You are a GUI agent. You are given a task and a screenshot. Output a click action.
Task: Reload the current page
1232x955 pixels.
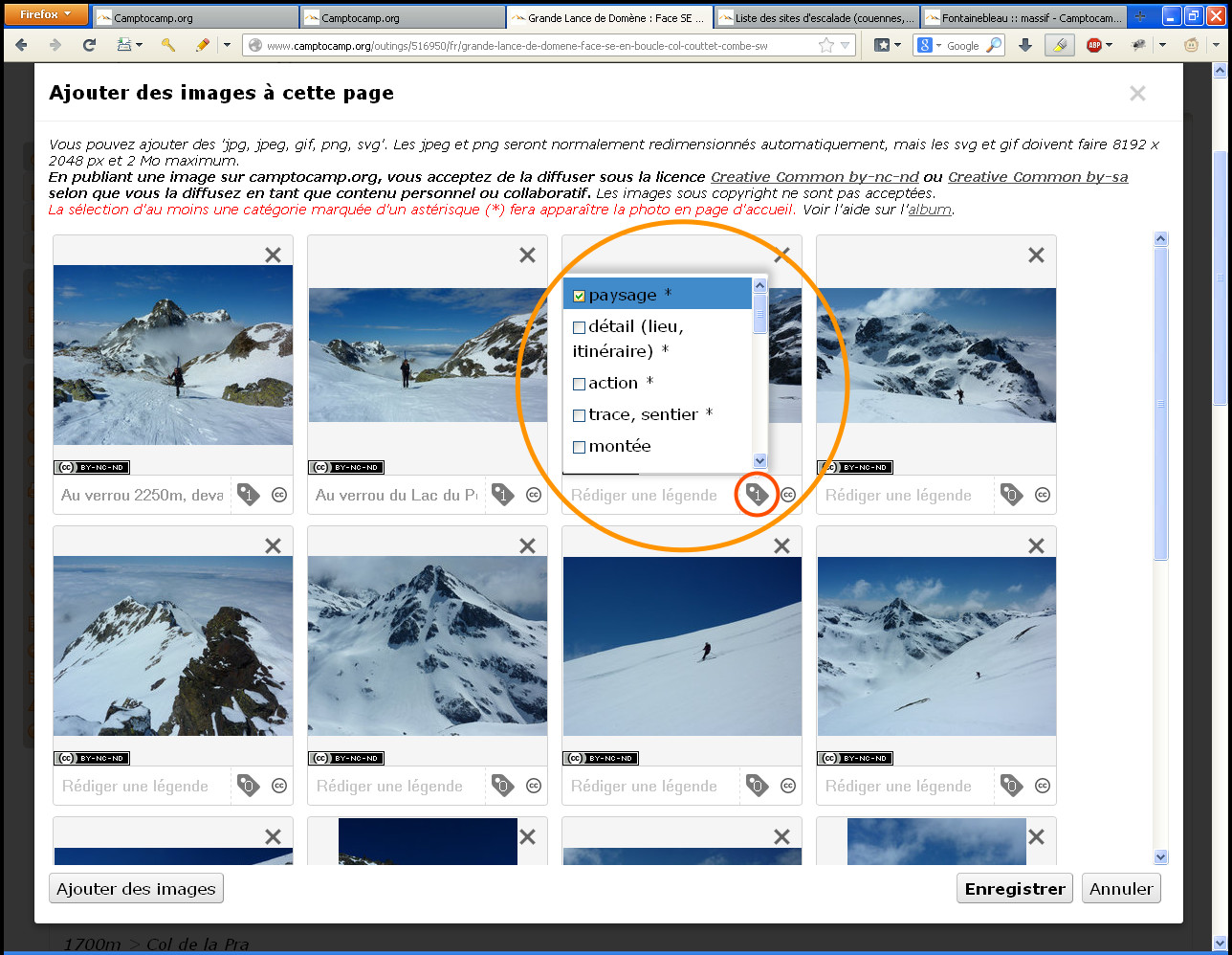pos(89,45)
